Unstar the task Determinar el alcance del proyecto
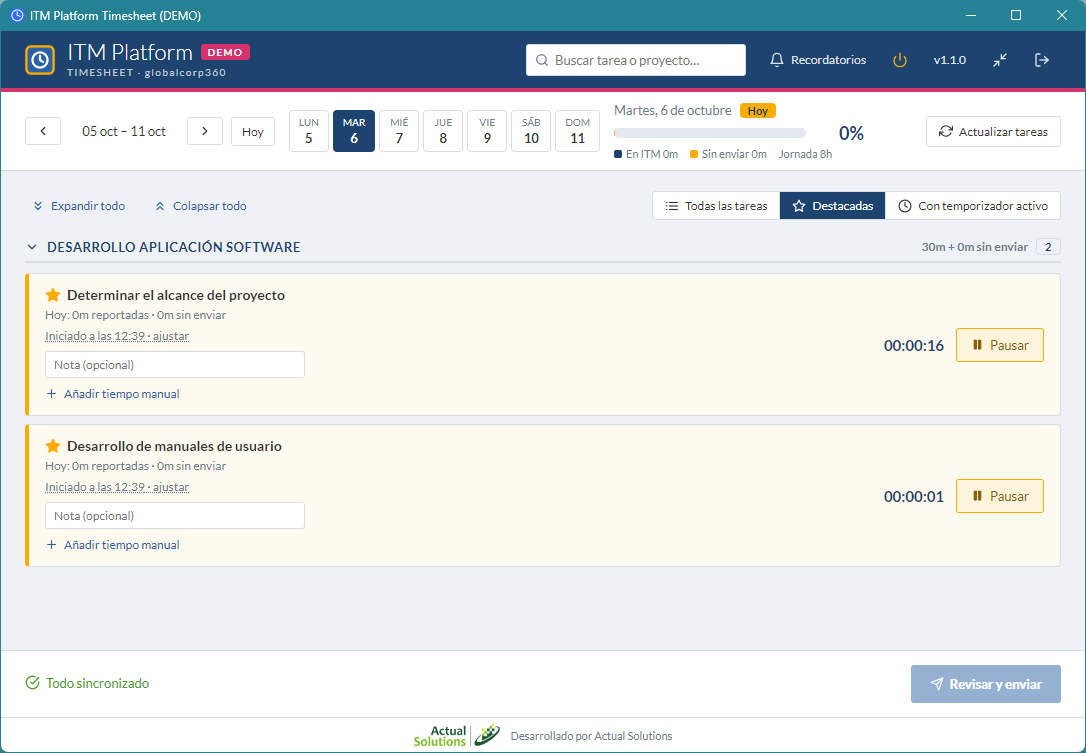Image resolution: width=1086 pixels, height=753 pixels. coord(53,295)
